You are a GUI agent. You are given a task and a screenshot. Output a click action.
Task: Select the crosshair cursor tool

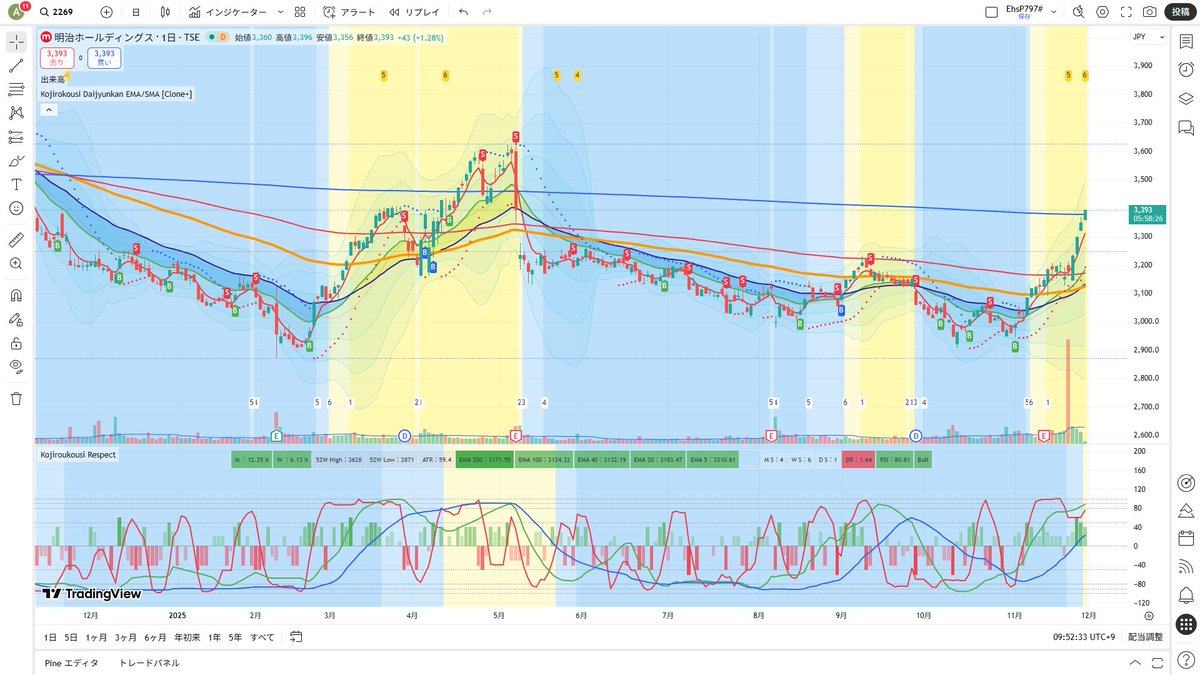pyautogui.click(x=16, y=42)
